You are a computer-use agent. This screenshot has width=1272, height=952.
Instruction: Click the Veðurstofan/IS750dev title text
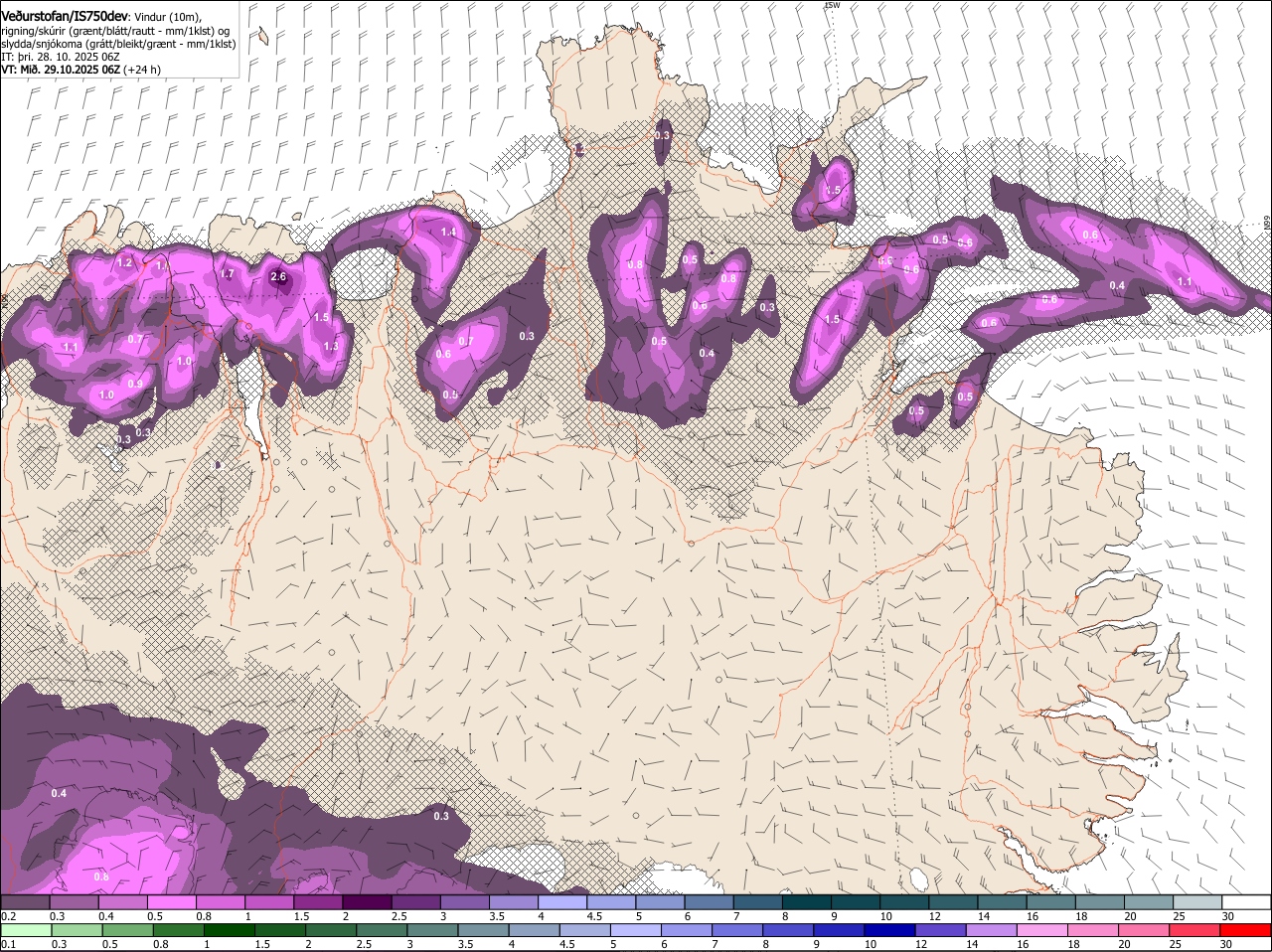pyautogui.click(x=65, y=15)
